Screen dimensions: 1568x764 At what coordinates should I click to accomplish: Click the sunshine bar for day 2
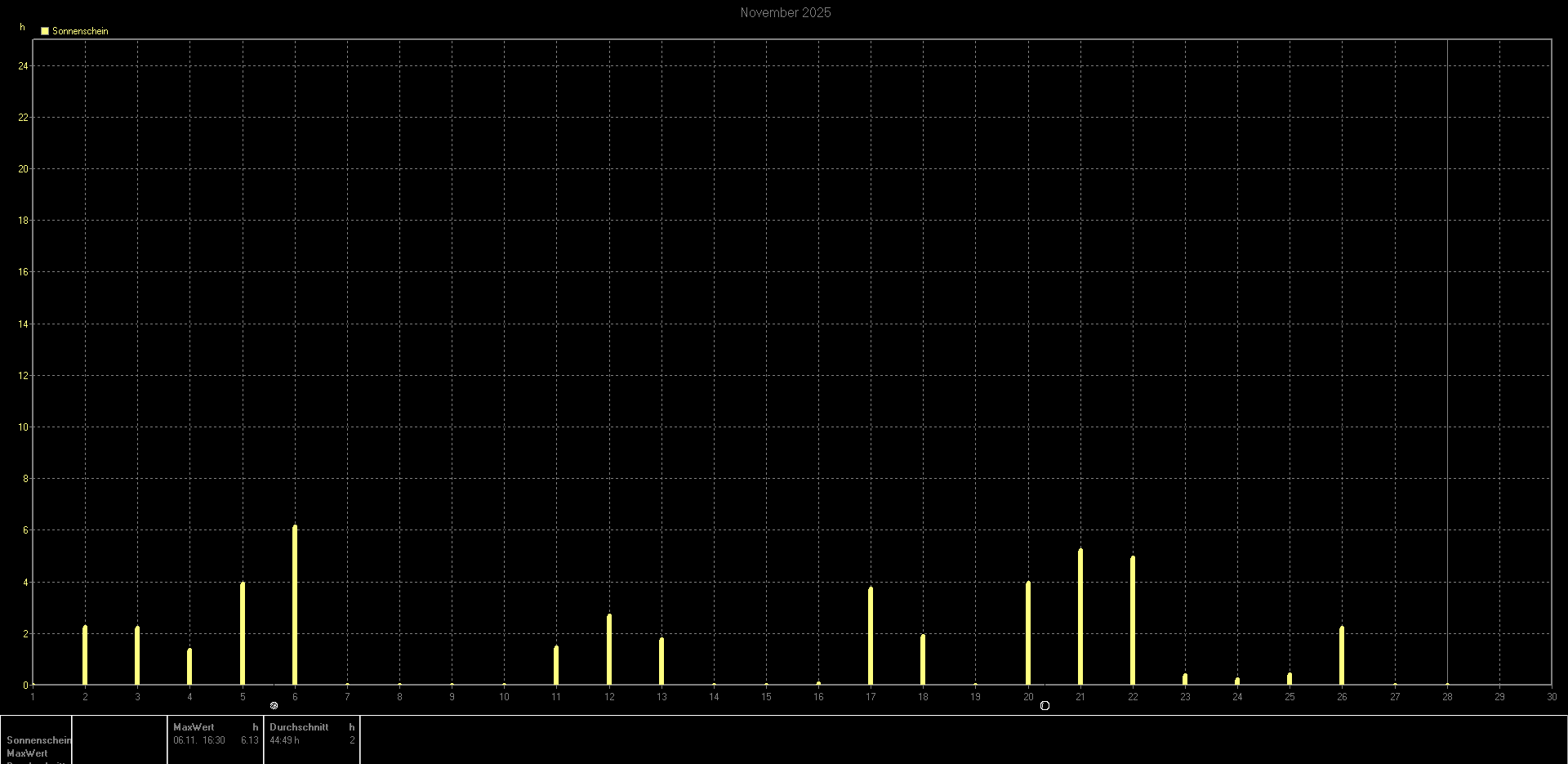click(85, 655)
